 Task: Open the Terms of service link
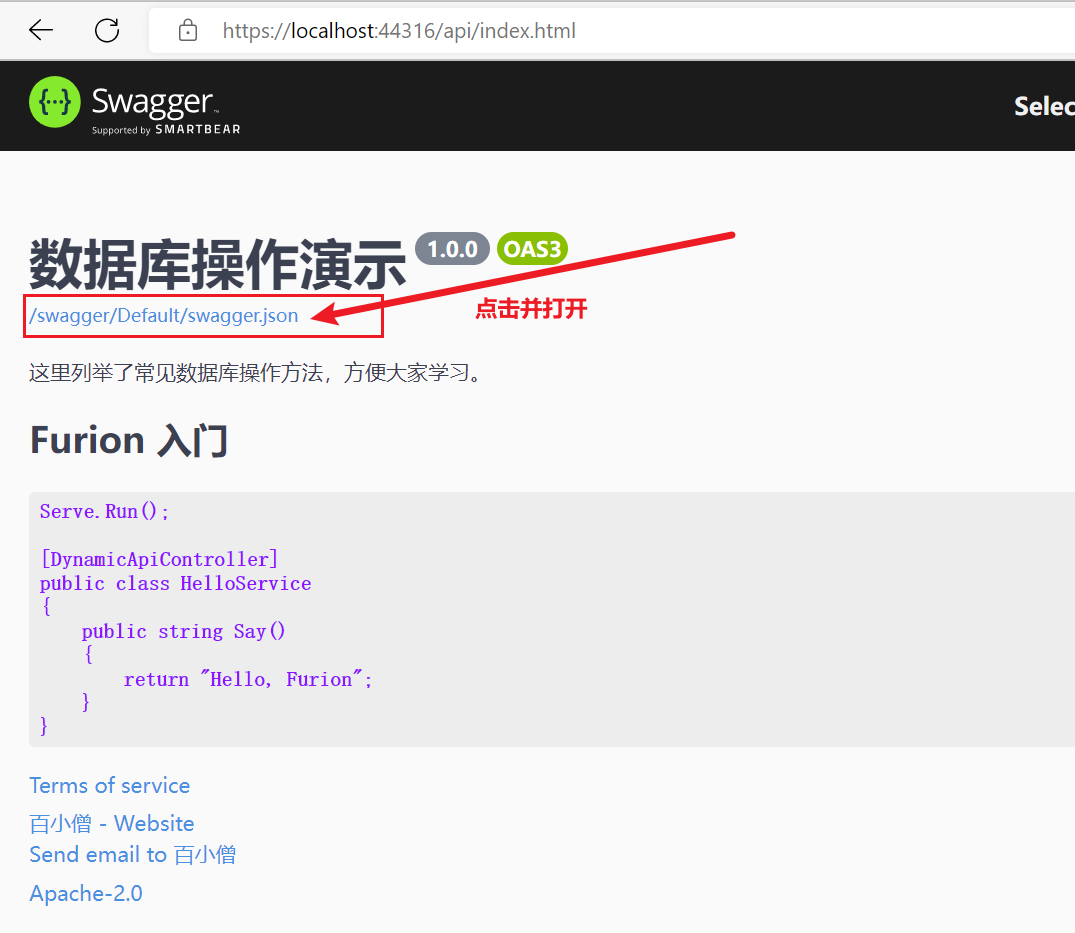click(109, 786)
